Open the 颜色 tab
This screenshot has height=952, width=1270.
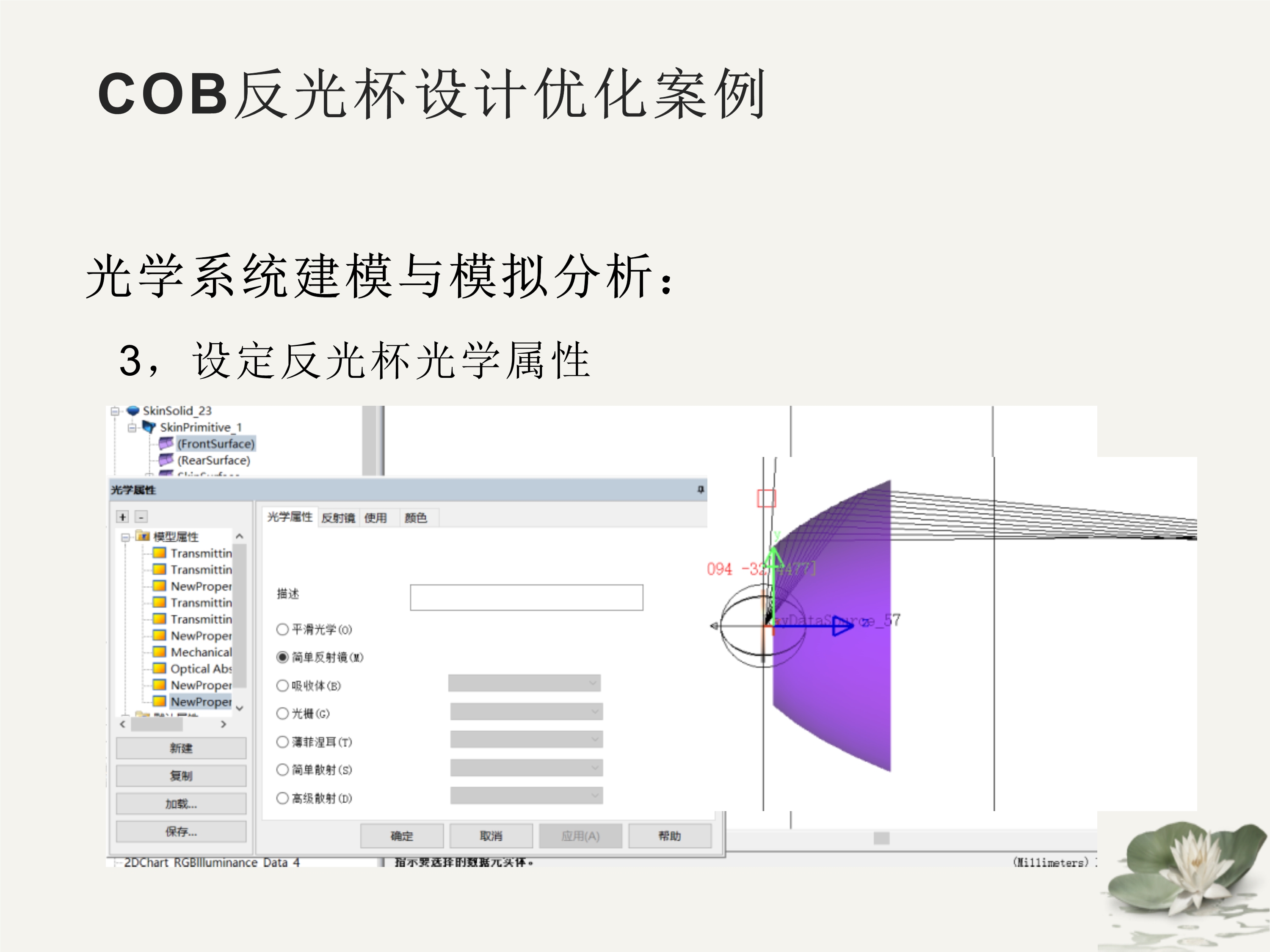pyautogui.click(x=415, y=518)
